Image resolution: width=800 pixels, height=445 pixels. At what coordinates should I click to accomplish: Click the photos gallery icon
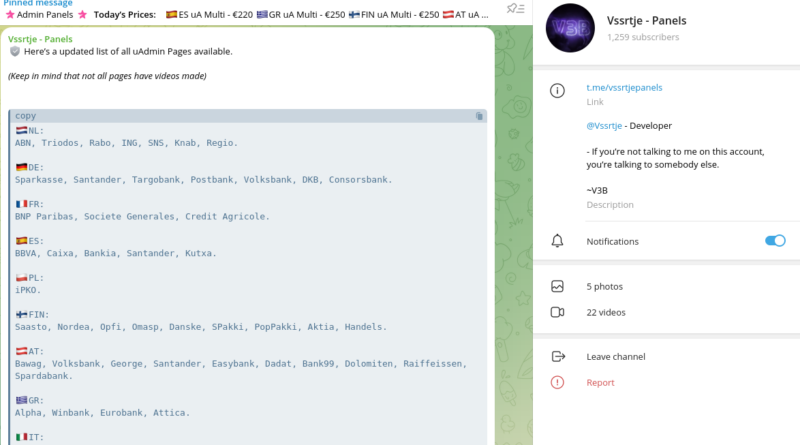point(557,286)
